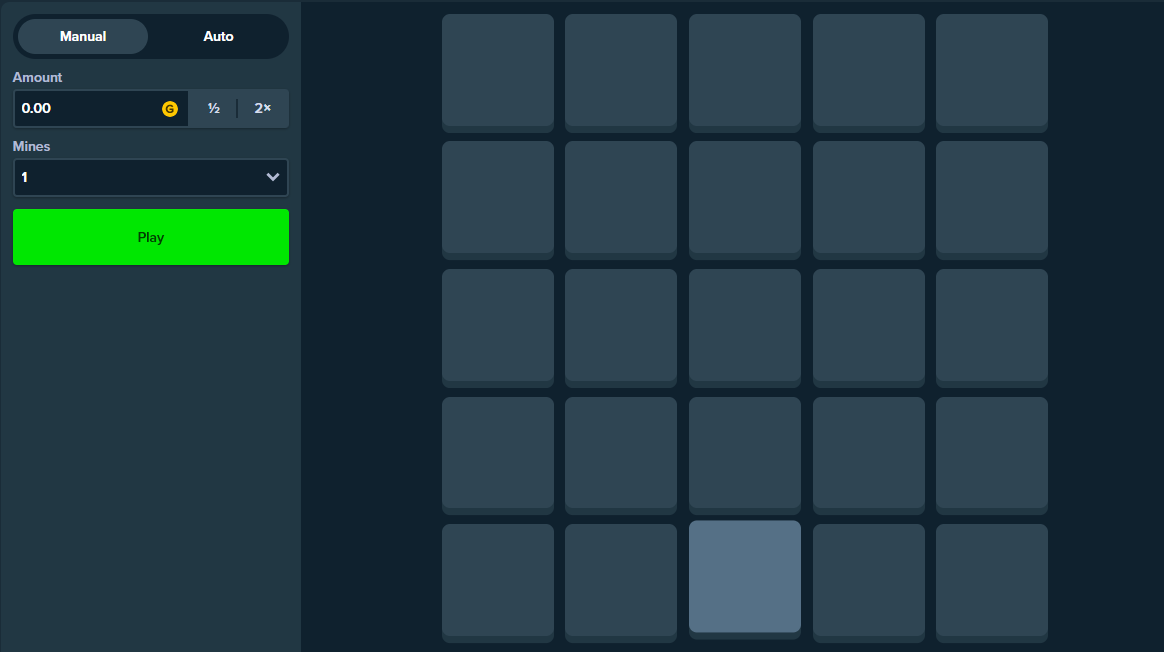
Task: Select last tile in the fourth row
Action: coord(992,453)
